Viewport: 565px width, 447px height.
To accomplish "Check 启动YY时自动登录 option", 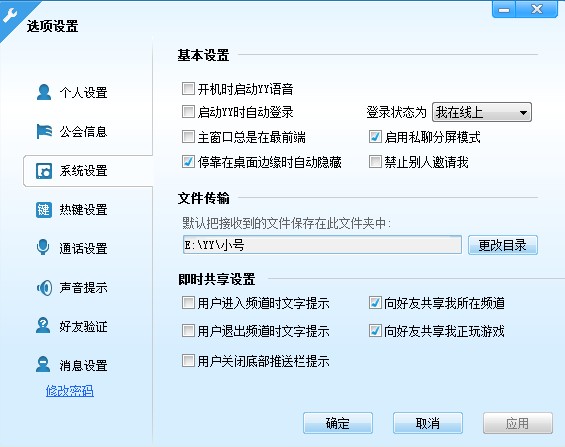I will click(x=188, y=112).
